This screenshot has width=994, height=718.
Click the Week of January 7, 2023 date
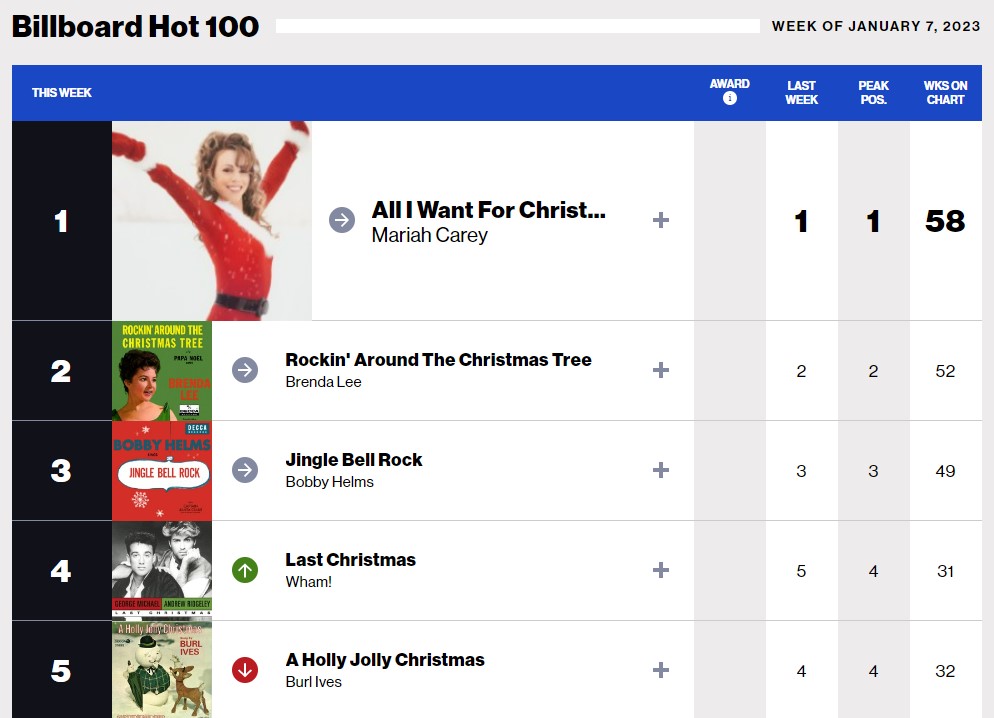876,26
